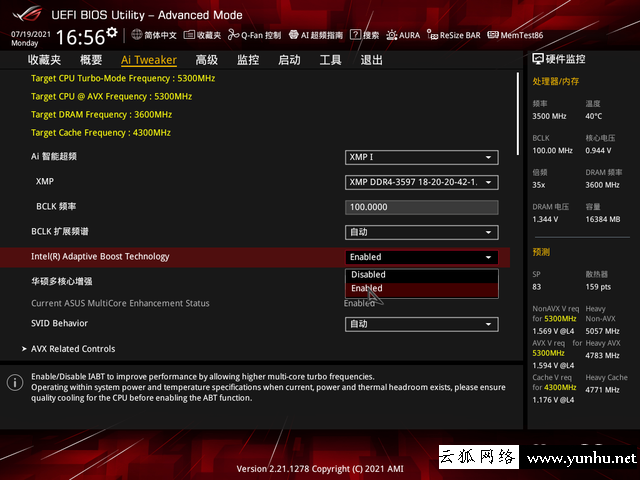This screenshot has width=640, height=480.
Task: Click Target CPU @ AVX Frequency text
Action: pos(111,97)
